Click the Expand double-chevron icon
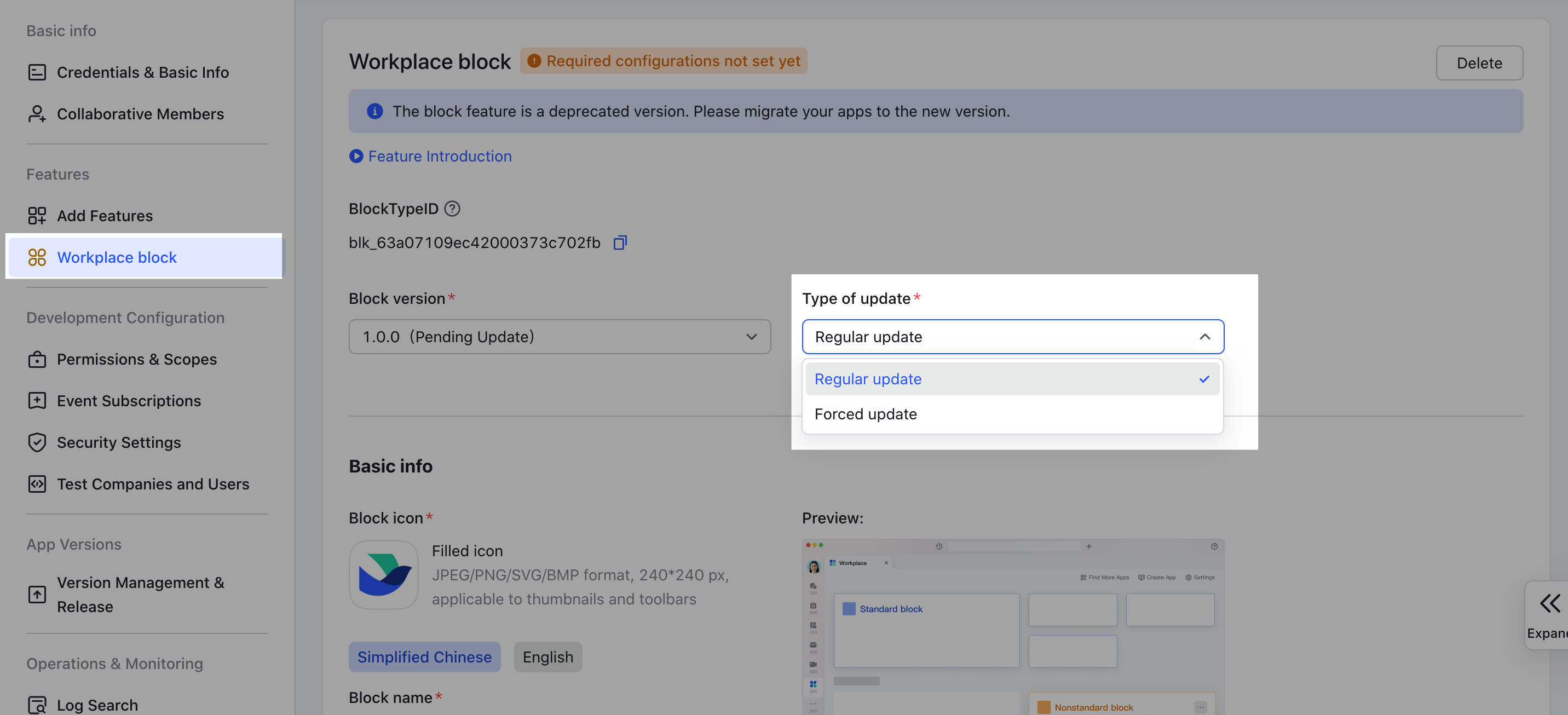This screenshot has height=715, width=1568. pyautogui.click(x=1549, y=604)
